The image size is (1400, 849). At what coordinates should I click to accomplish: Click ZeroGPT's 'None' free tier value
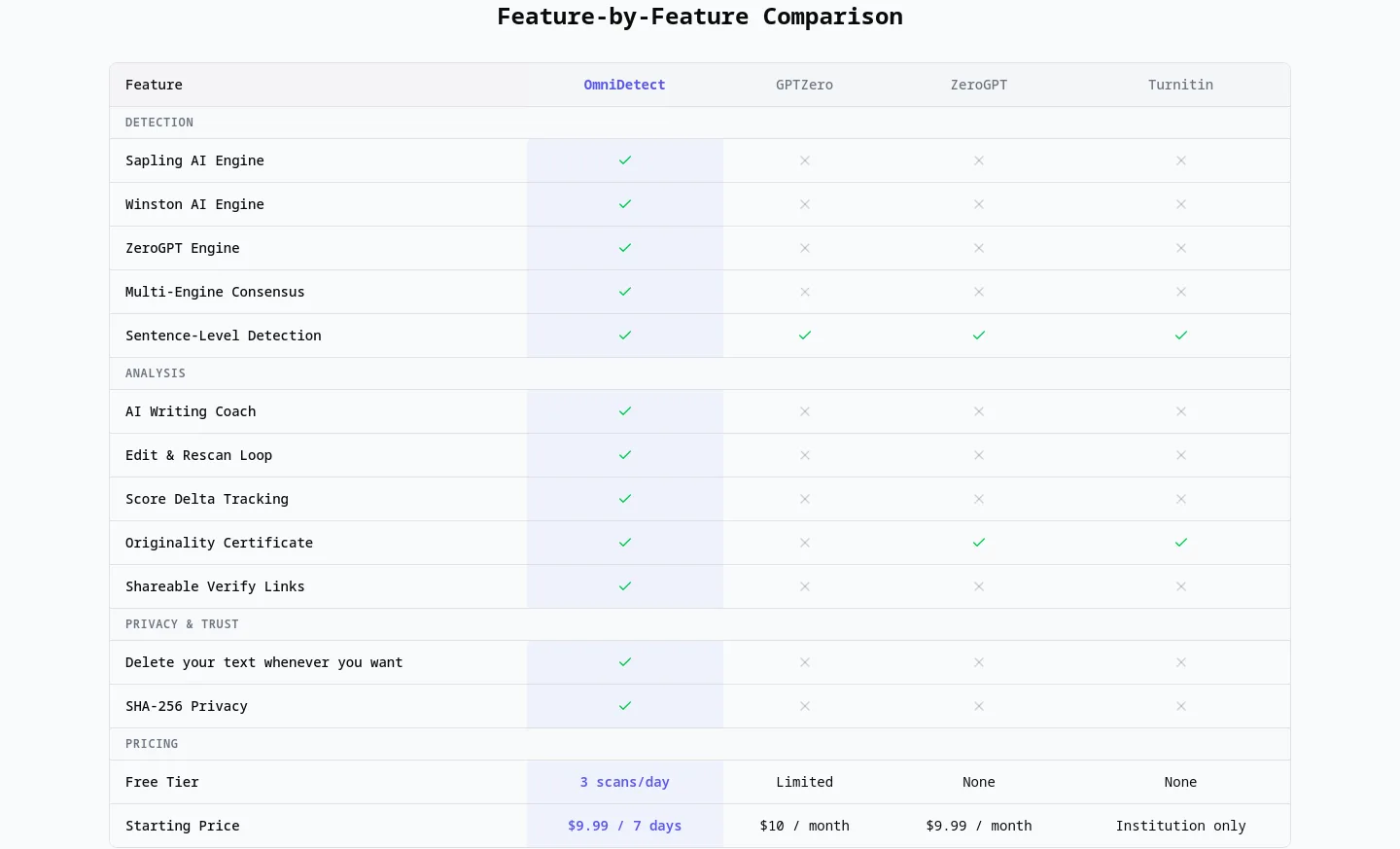click(979, 782)
